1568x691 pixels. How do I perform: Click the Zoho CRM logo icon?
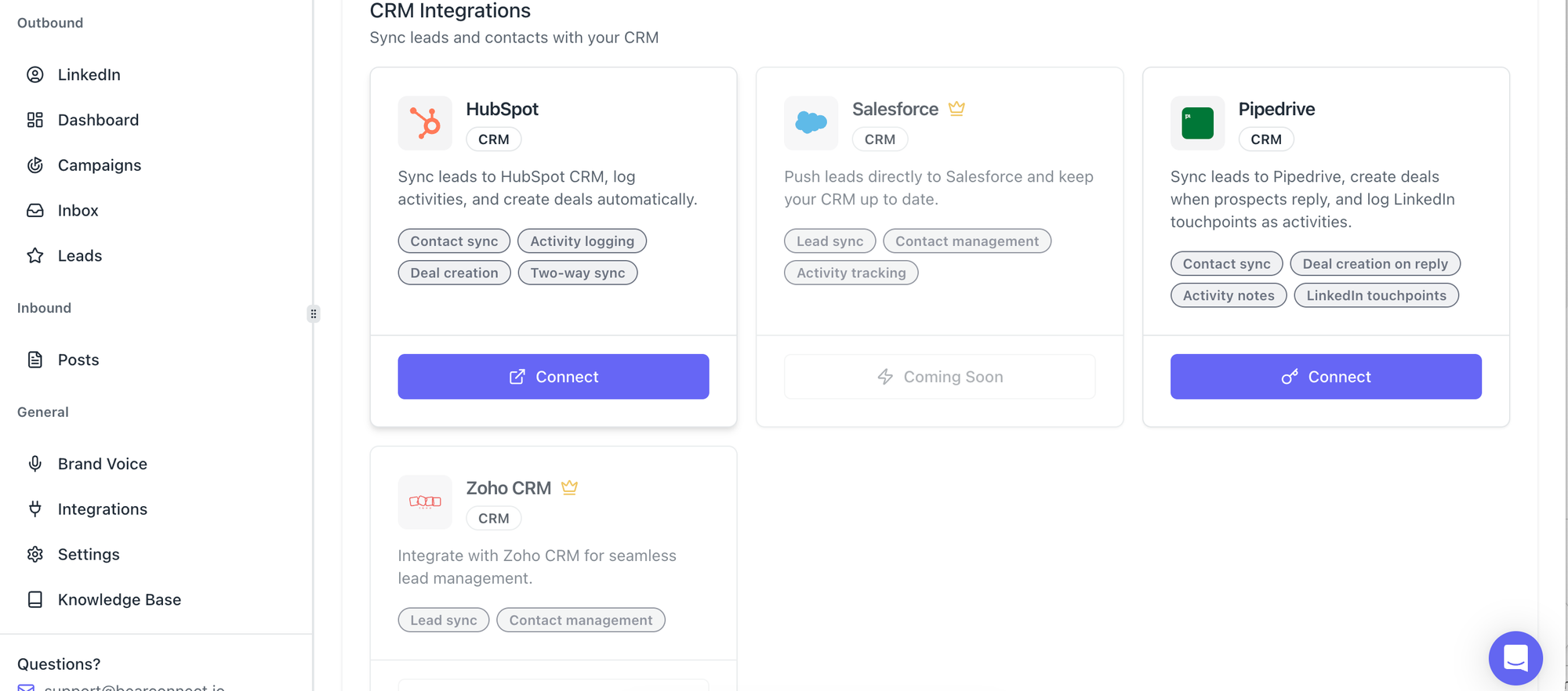pyautogui.click(x=425, y=501)
